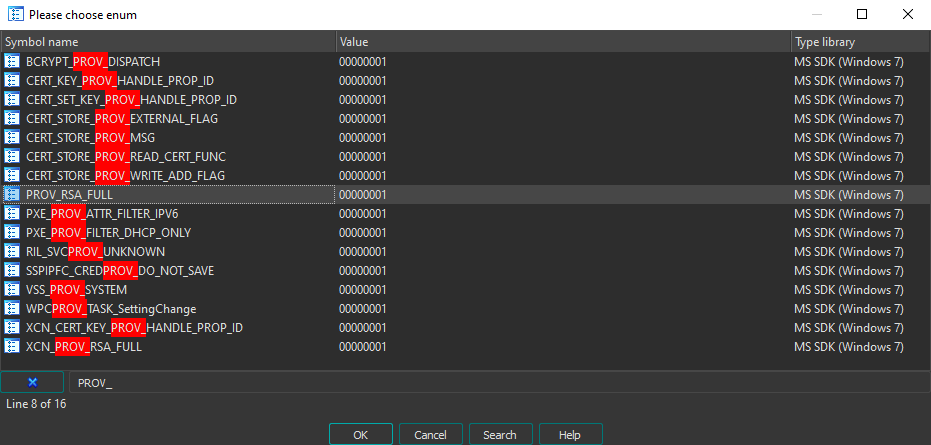This screenshot has height=445, width=931.
Task: Select the XCN_CERT_KEY_PROV_HANDLE_PROP_ID symbol name
Action: pyautogui.click(x=134, y=327)
